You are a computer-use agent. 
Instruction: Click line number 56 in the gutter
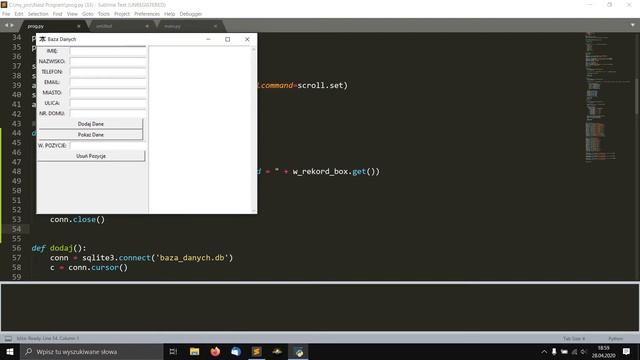pos(16,248)
